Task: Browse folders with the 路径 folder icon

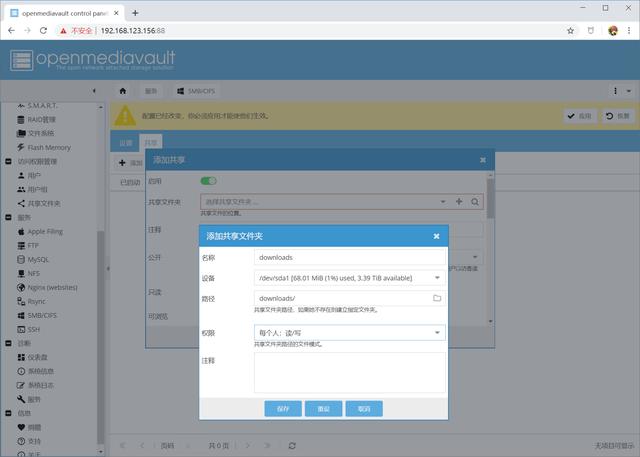Action: 437,298
